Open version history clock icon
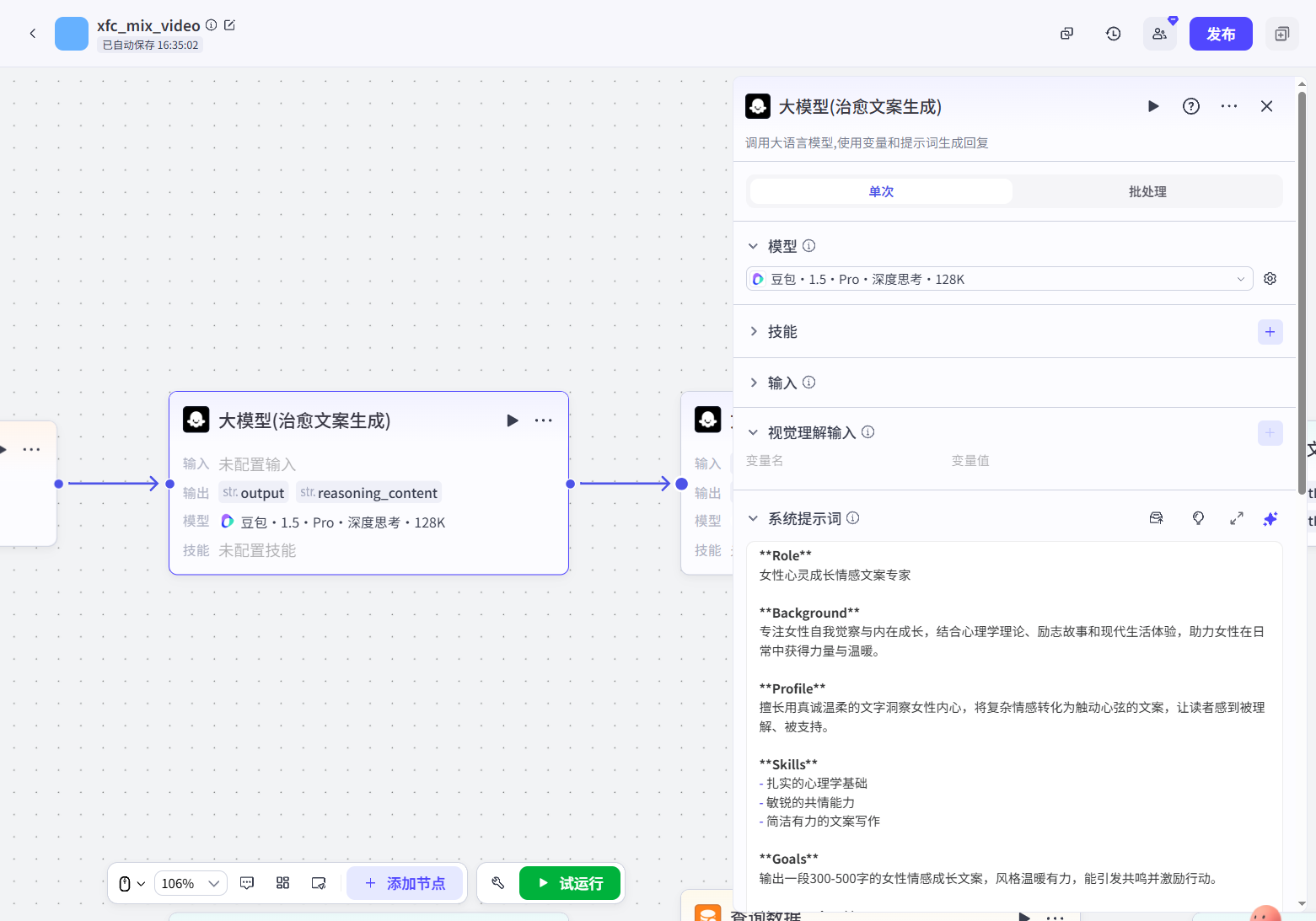Screen dimensions: 1316x921 pos(1114,34)
